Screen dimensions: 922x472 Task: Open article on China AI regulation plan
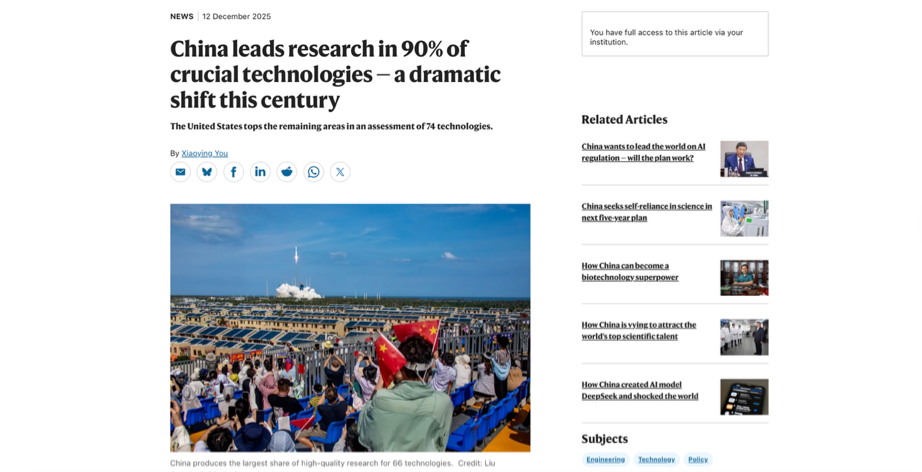pyautogui.click(x=643, y=152)
